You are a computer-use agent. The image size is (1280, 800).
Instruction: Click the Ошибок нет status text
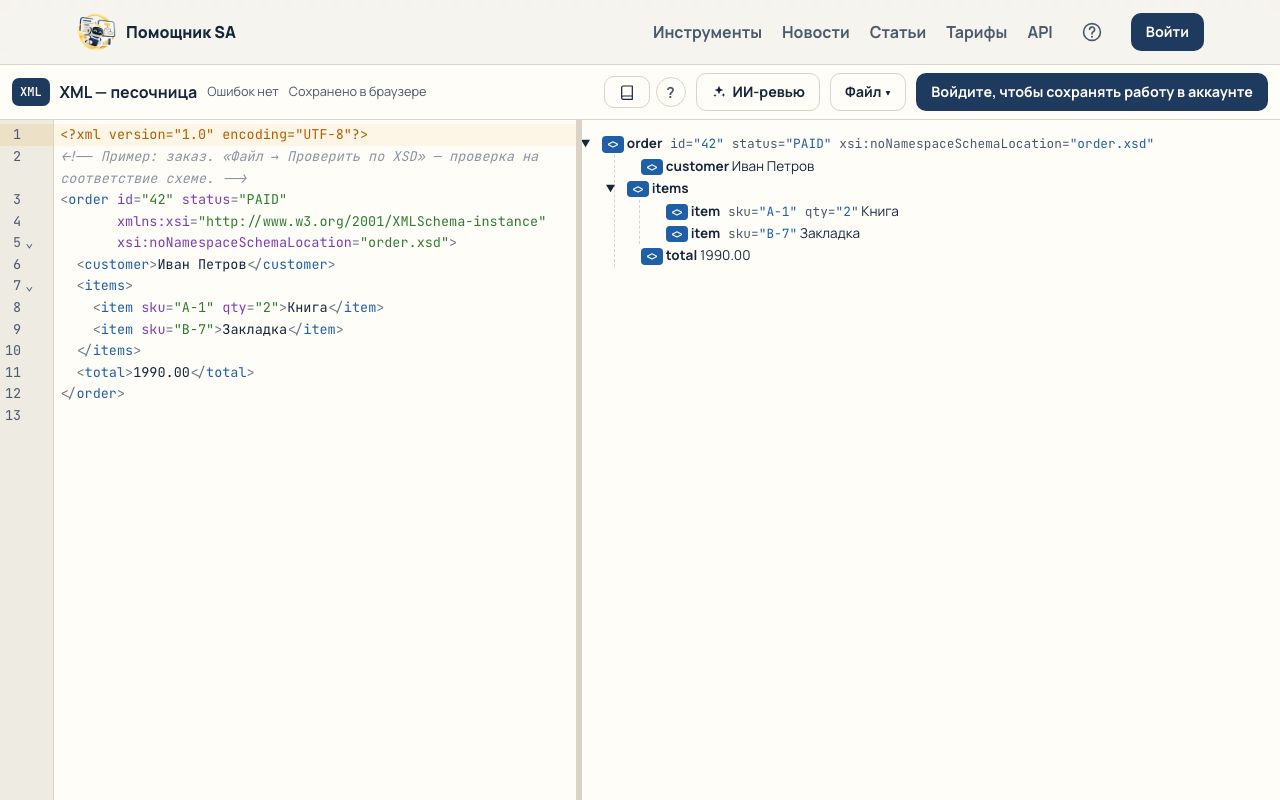click(x=243, y=92)
